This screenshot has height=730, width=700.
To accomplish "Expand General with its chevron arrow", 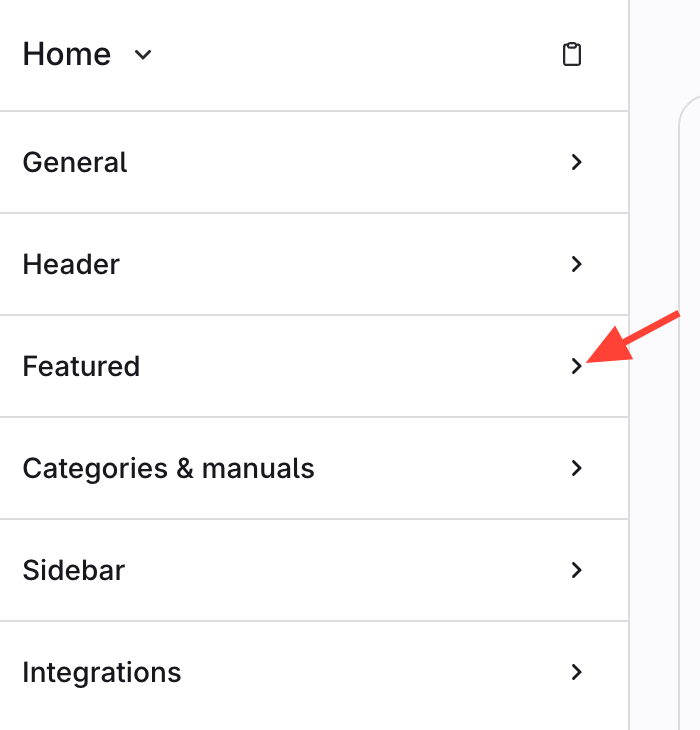I will (576, 162).
